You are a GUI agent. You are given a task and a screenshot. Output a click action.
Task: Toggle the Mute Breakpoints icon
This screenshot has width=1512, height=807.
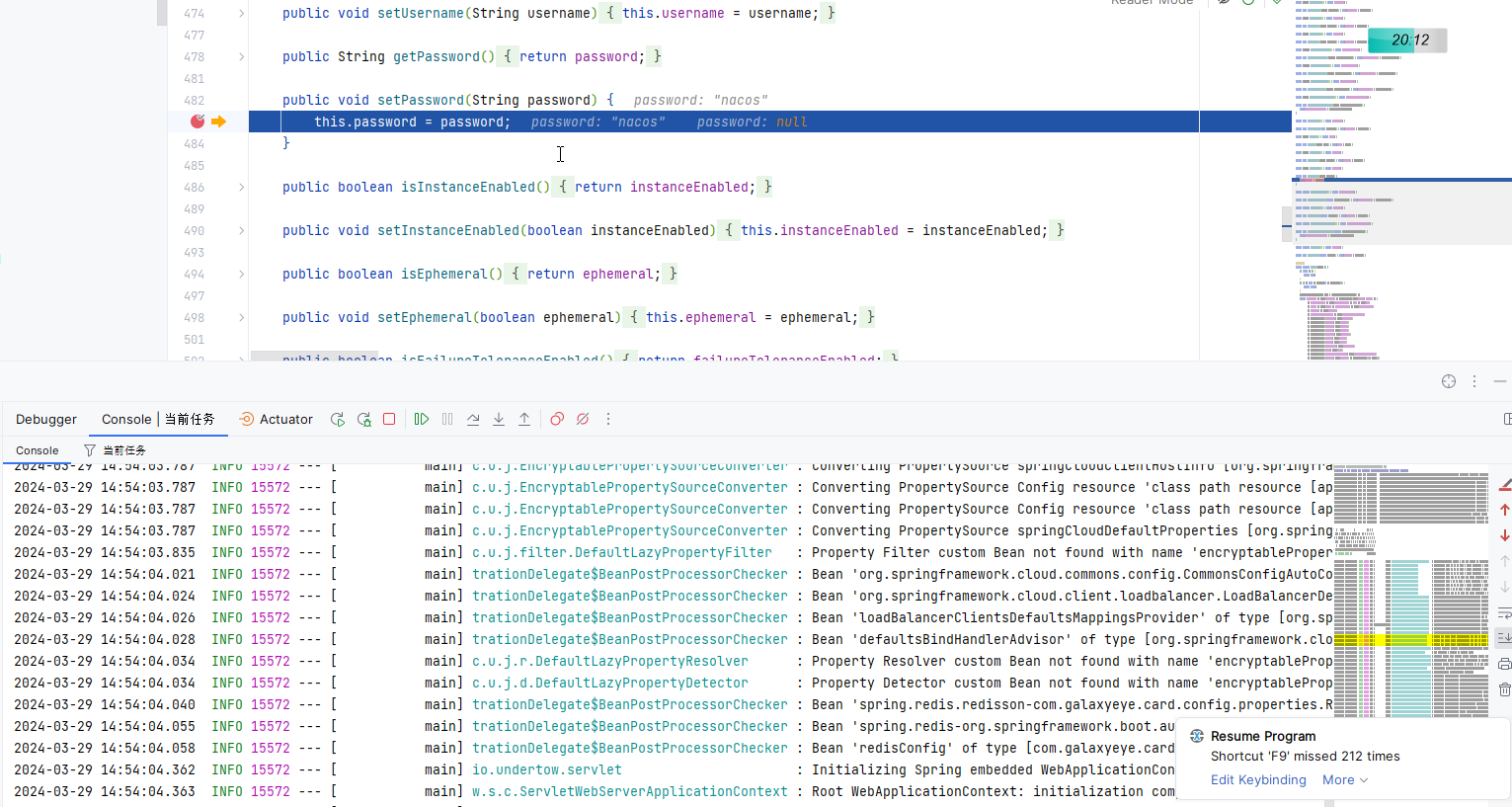(x=583, y=419)
